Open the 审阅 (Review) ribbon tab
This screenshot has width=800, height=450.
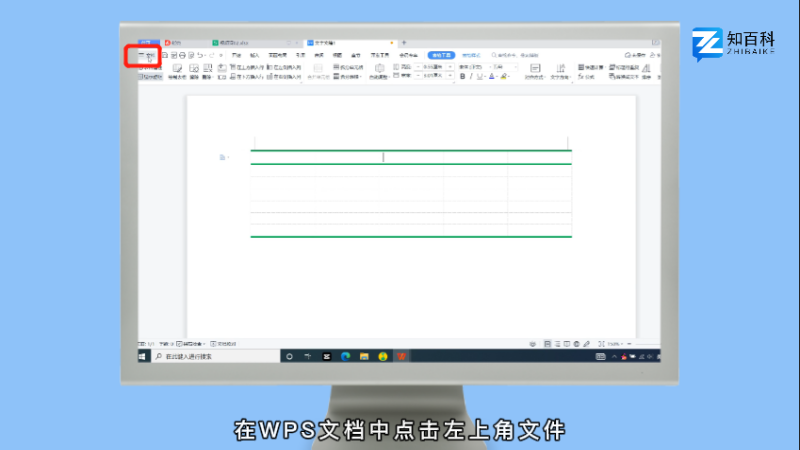pos(319,55)
